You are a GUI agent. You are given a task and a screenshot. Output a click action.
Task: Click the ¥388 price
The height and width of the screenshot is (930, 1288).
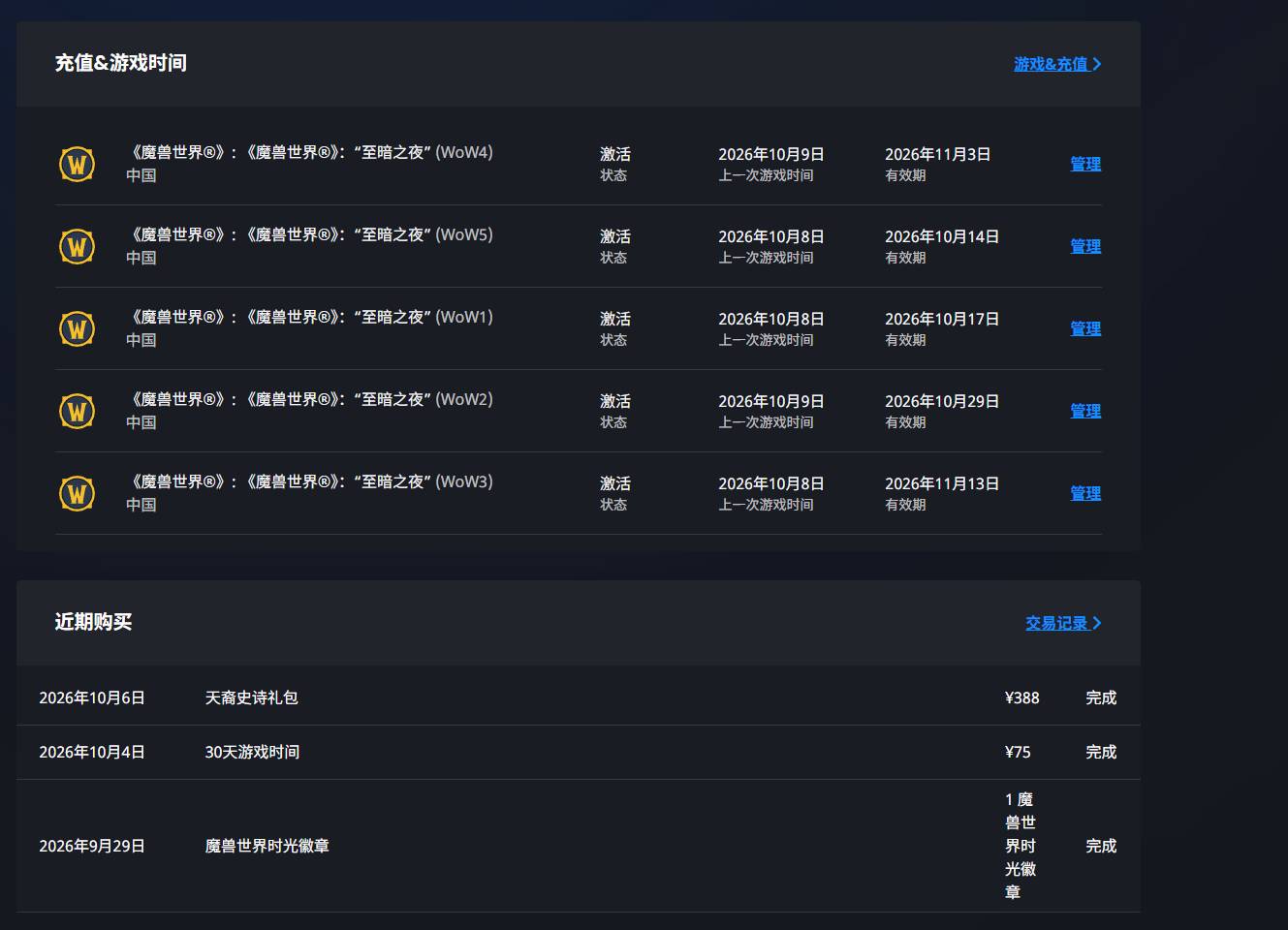tap(1022, 697)
